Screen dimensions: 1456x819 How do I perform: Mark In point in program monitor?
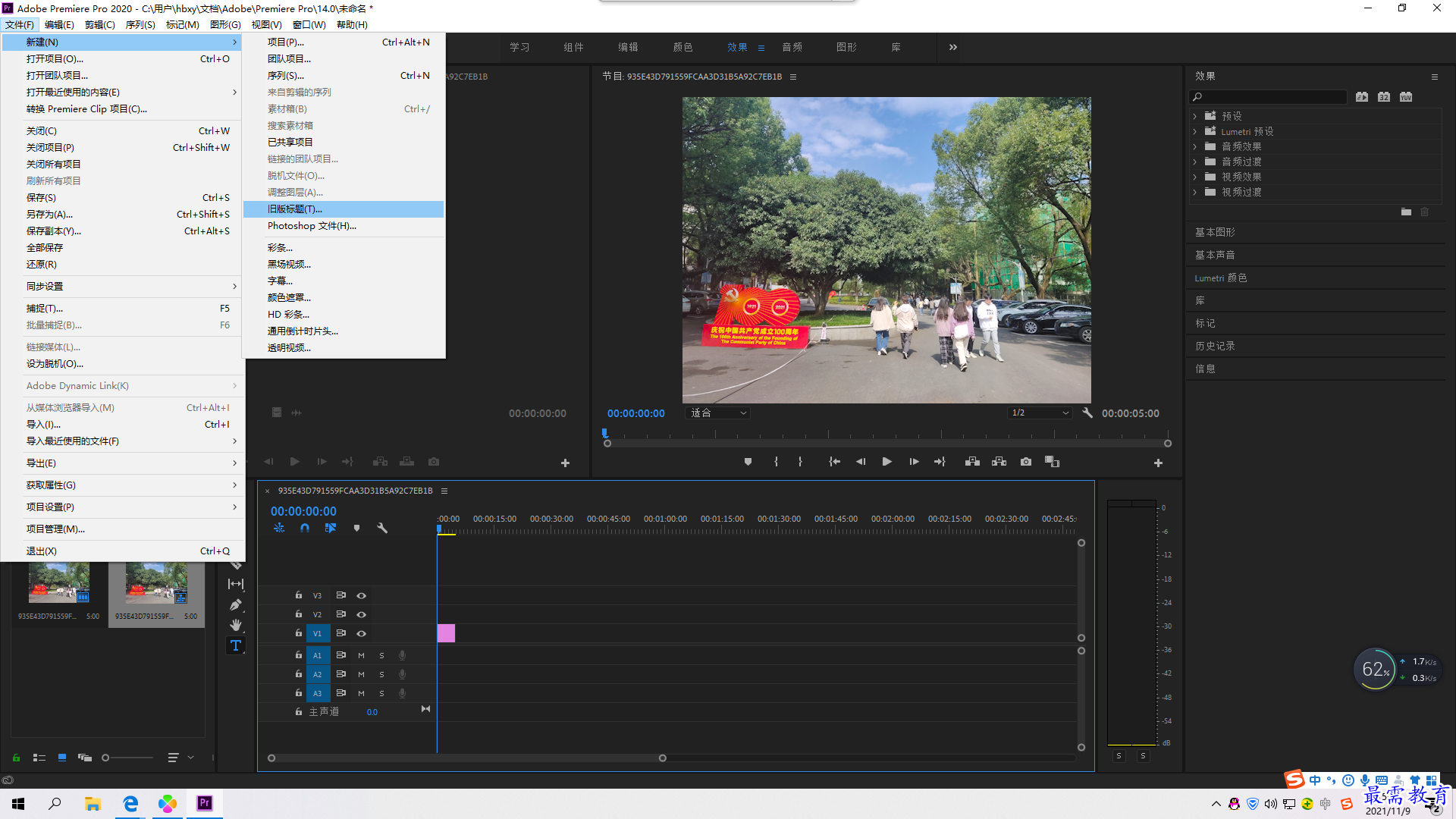coord(776,462)
